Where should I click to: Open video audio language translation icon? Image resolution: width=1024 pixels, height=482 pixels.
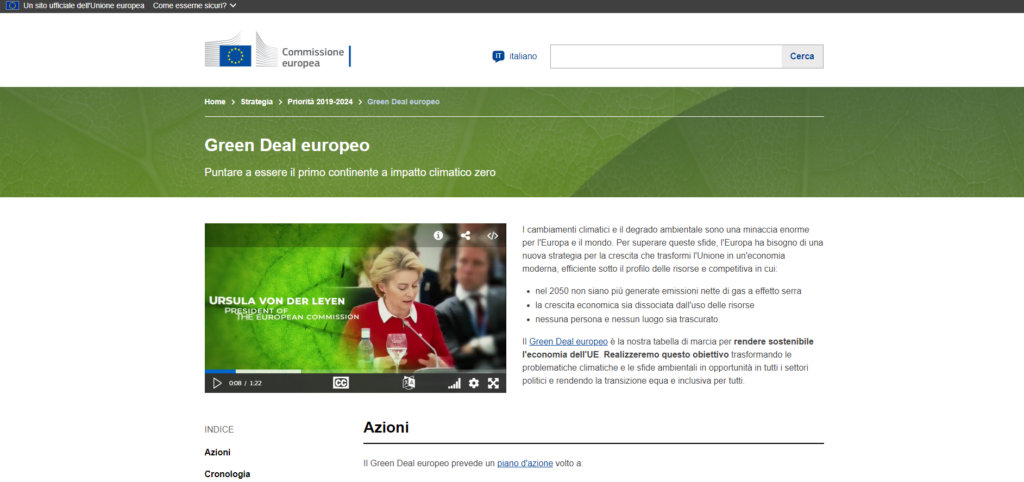click(x=409, y=383)
